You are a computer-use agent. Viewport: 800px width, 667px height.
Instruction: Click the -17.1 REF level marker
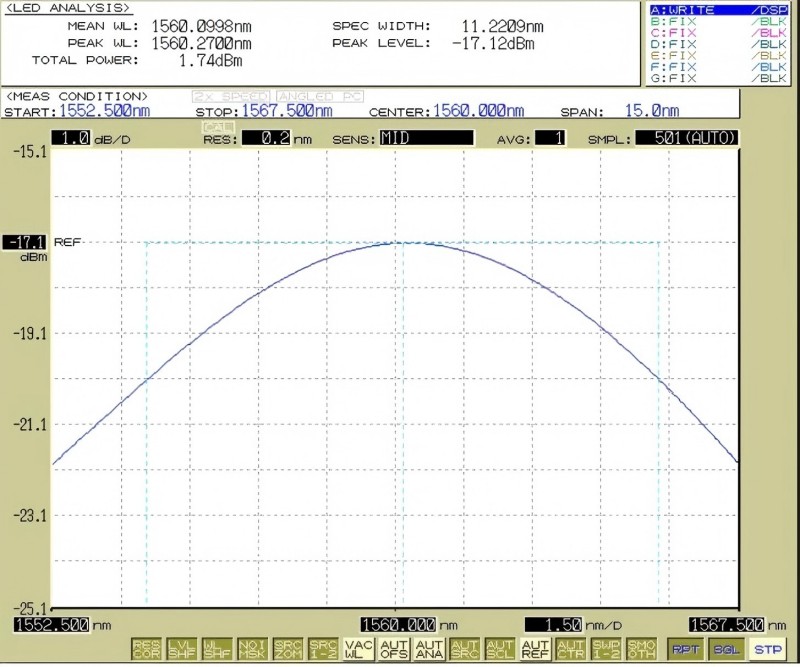24,242
